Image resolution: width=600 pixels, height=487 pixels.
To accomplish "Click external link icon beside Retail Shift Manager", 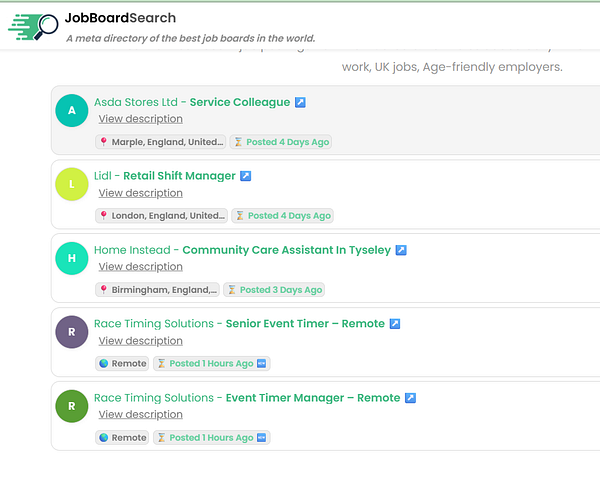I will (x=246, y=176).
